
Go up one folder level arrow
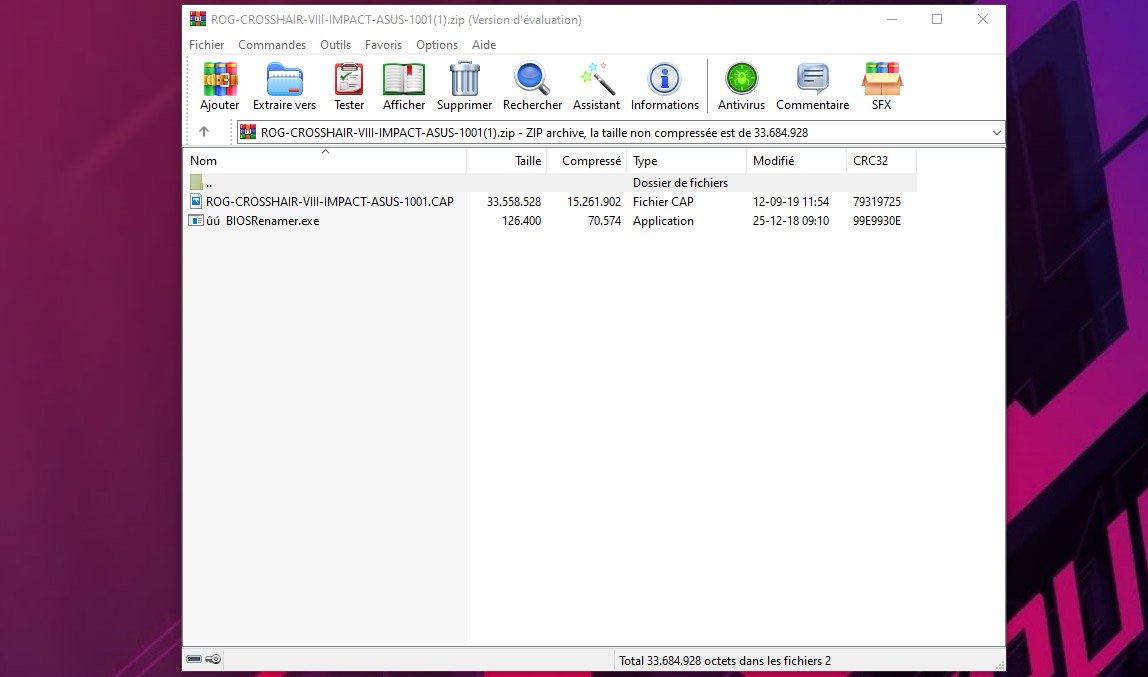coord(204,132)
